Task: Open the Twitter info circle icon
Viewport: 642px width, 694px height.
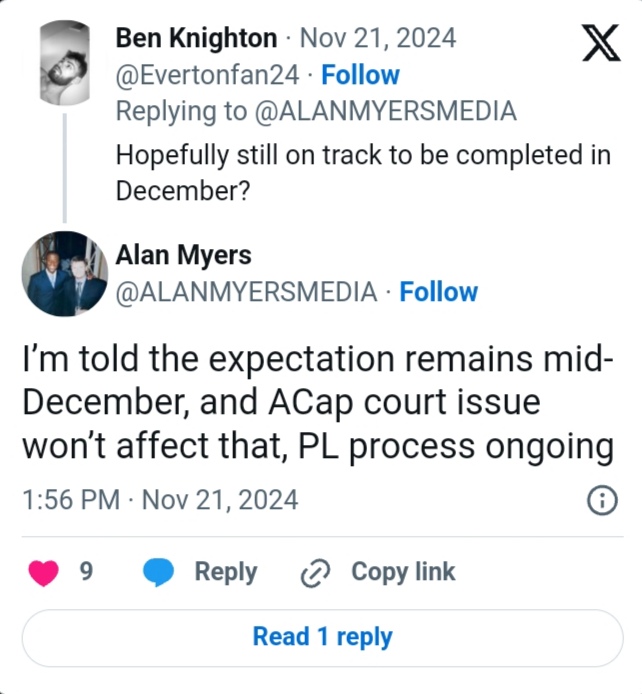Action: tap(600, 499)
